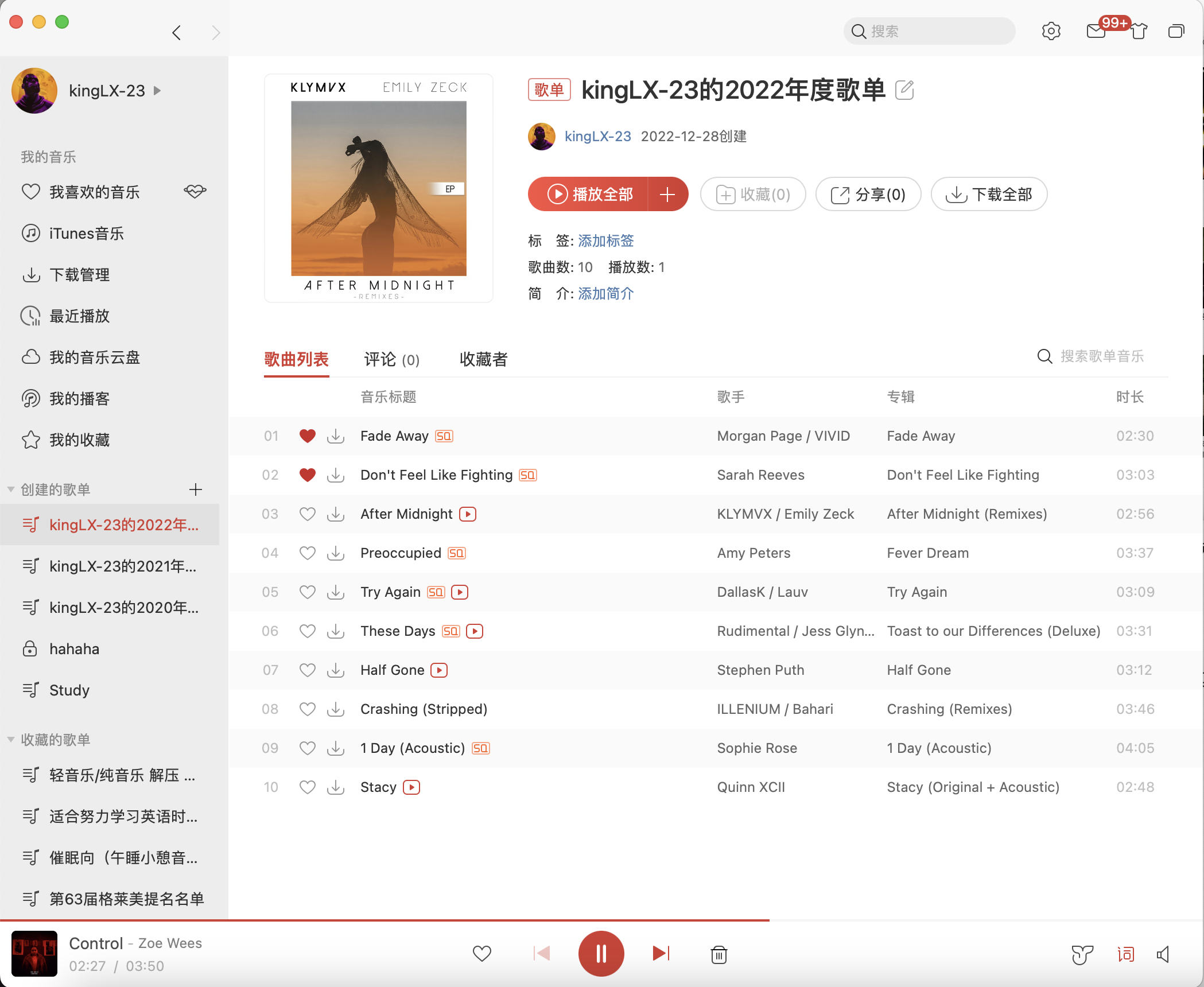
Task: Switch to the collectors tab
Action: [483, 360]
